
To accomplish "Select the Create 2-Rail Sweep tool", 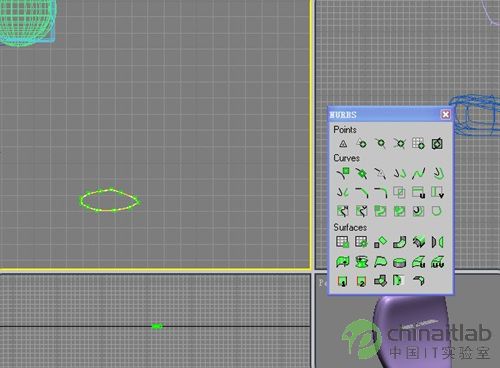I will [x=362, y=281].
